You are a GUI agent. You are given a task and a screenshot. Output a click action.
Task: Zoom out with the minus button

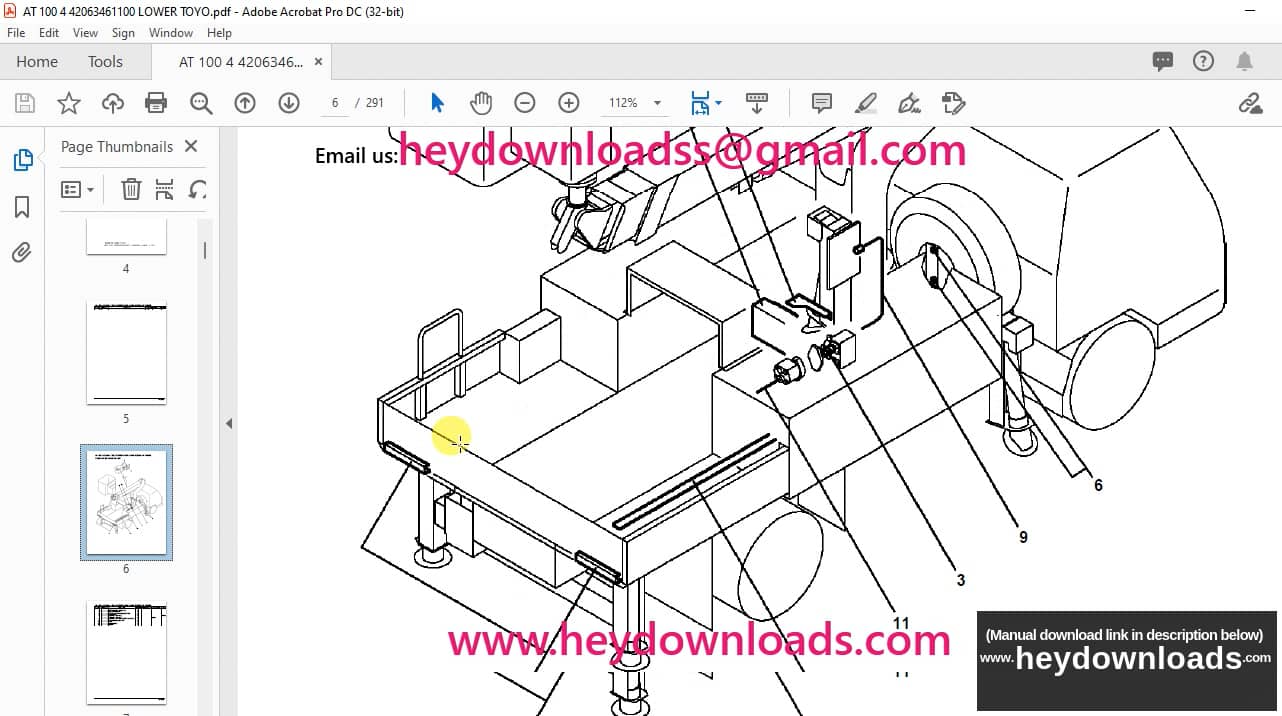pyautogui.click(x=525, y=103)
